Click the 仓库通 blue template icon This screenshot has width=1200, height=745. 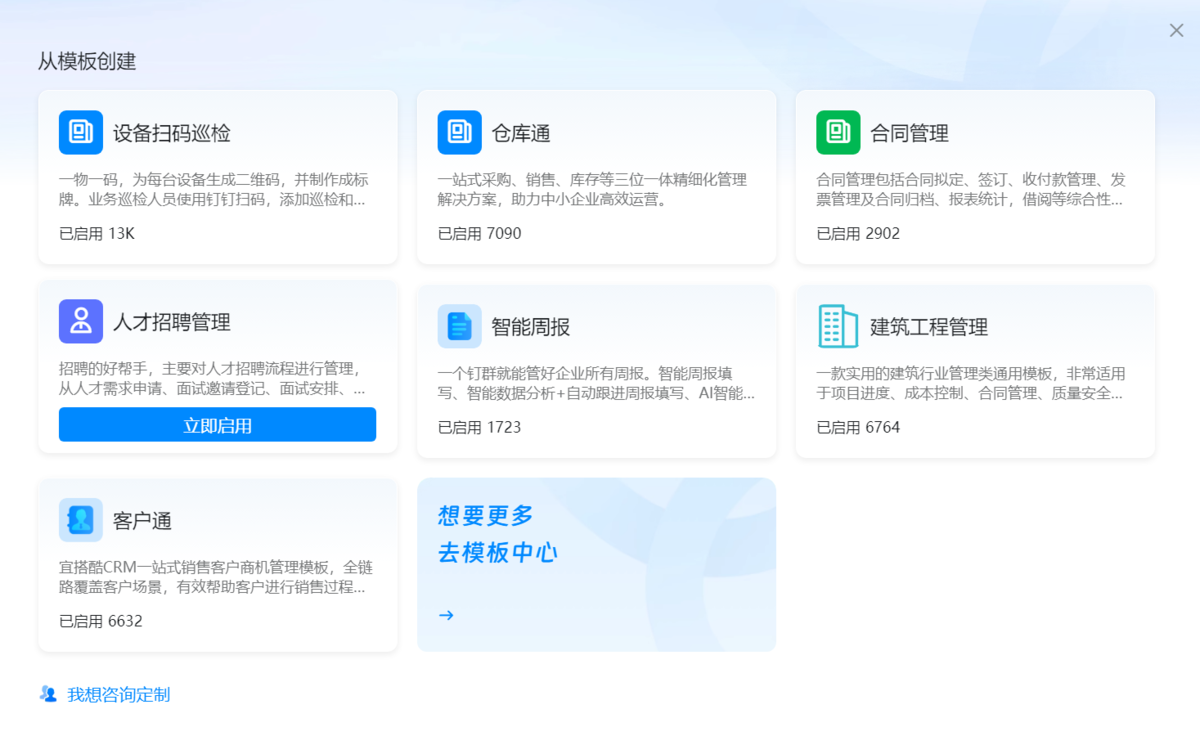click(460, 132)
